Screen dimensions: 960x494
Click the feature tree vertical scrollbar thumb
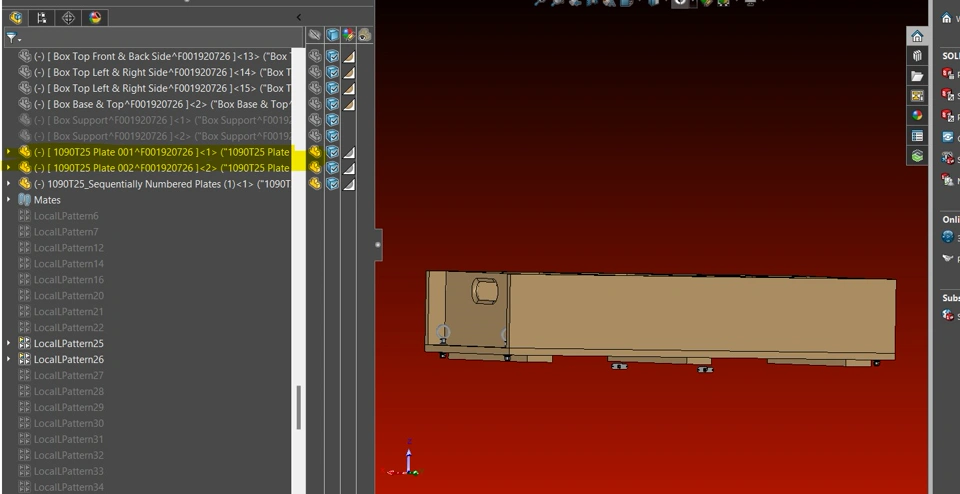click(299, 408)
